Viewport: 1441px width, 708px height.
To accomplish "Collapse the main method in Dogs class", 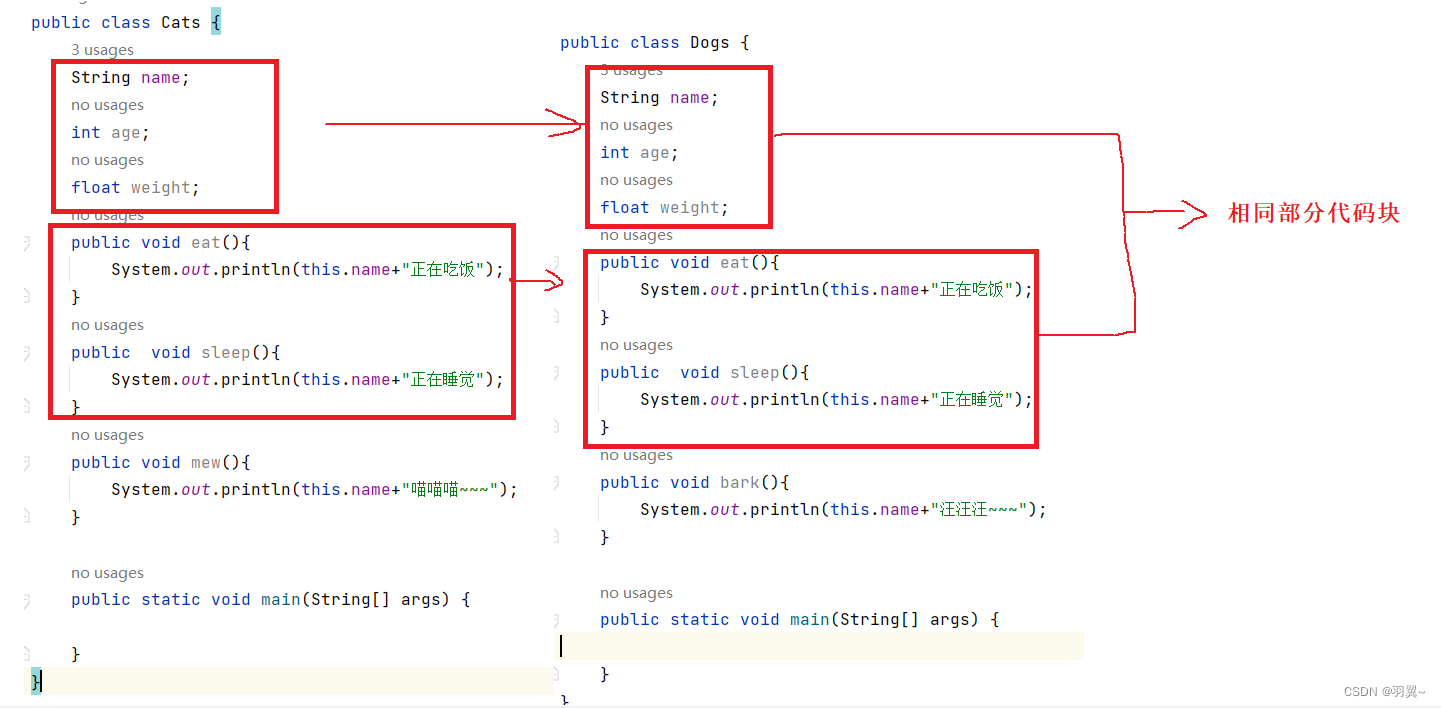I will coord(557,619).
